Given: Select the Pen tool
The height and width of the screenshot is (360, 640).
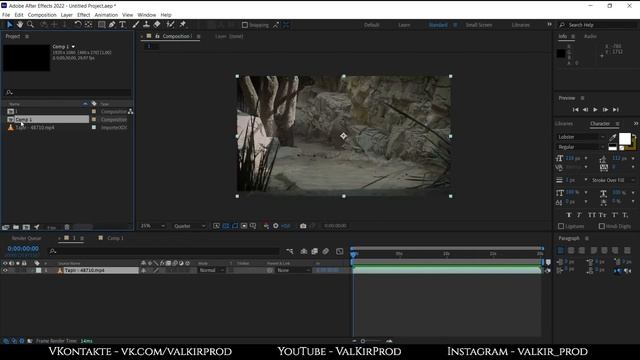Looking at the screenshot, I should (112, 25).
